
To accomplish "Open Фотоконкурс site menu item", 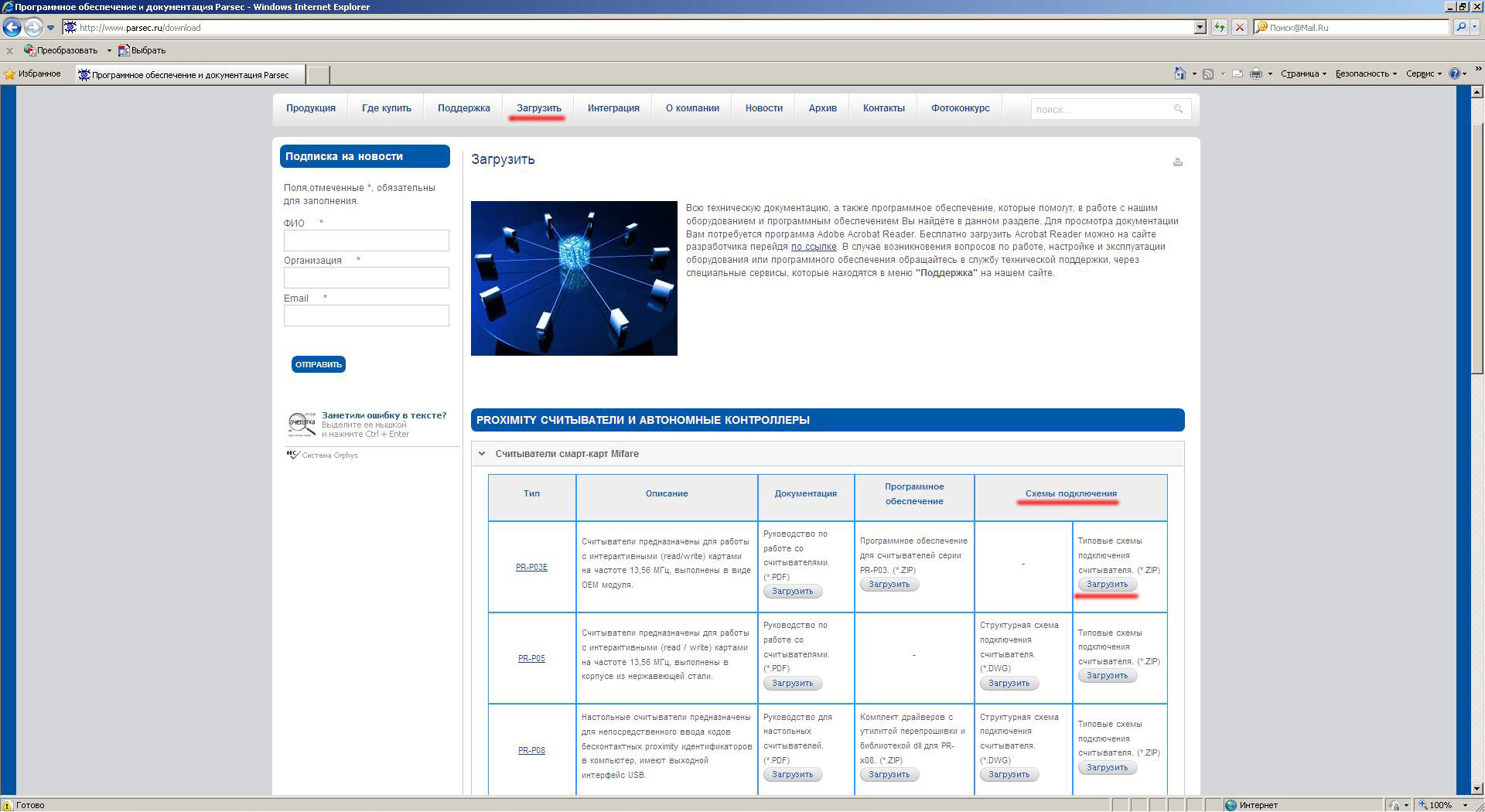I will click(x=961, y=108).
